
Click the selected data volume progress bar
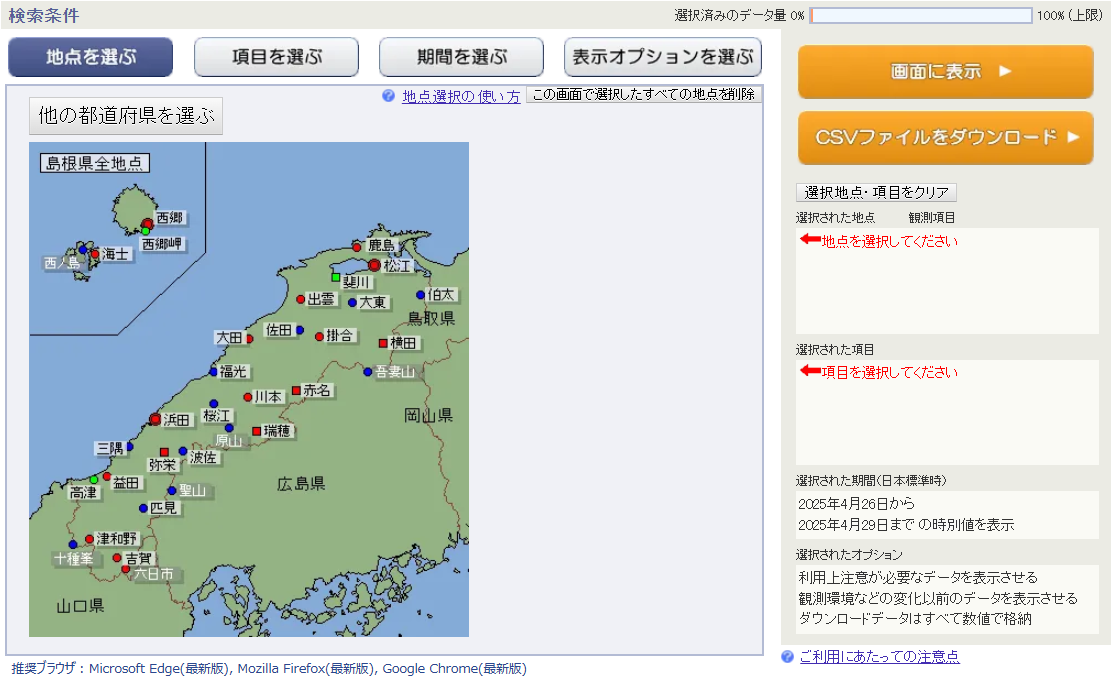920,15
